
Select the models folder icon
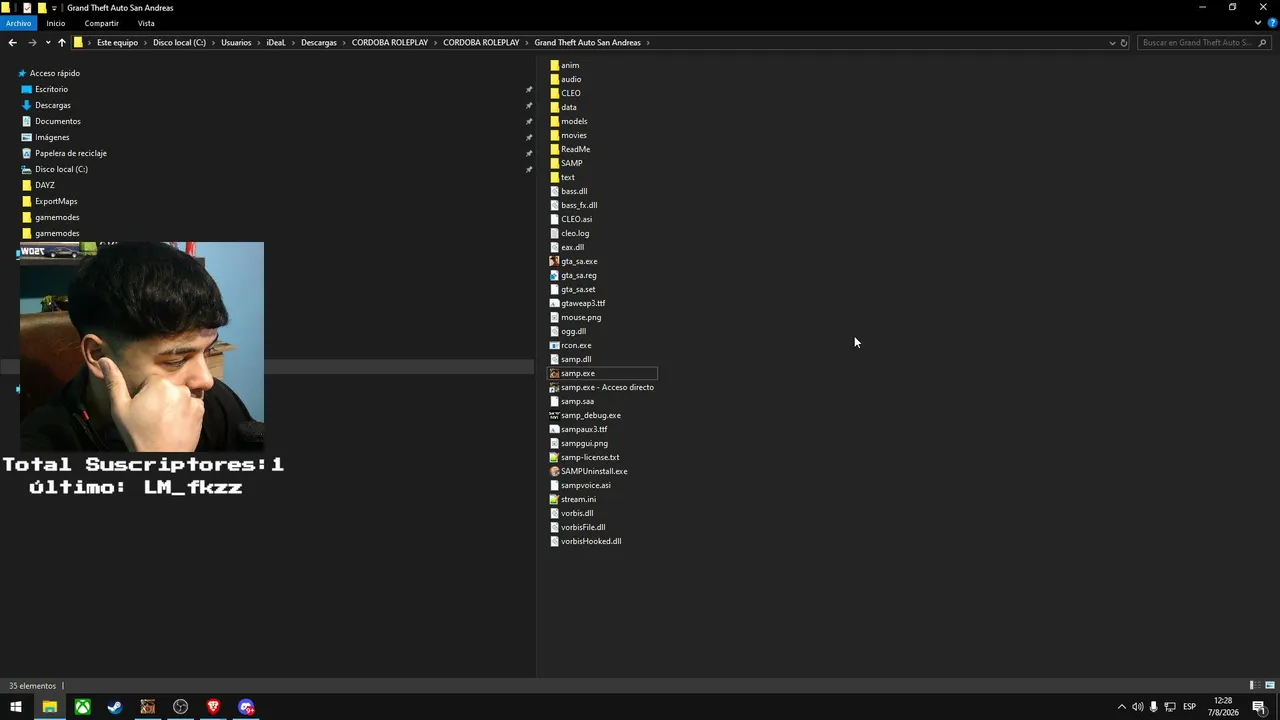click(554, 121)
